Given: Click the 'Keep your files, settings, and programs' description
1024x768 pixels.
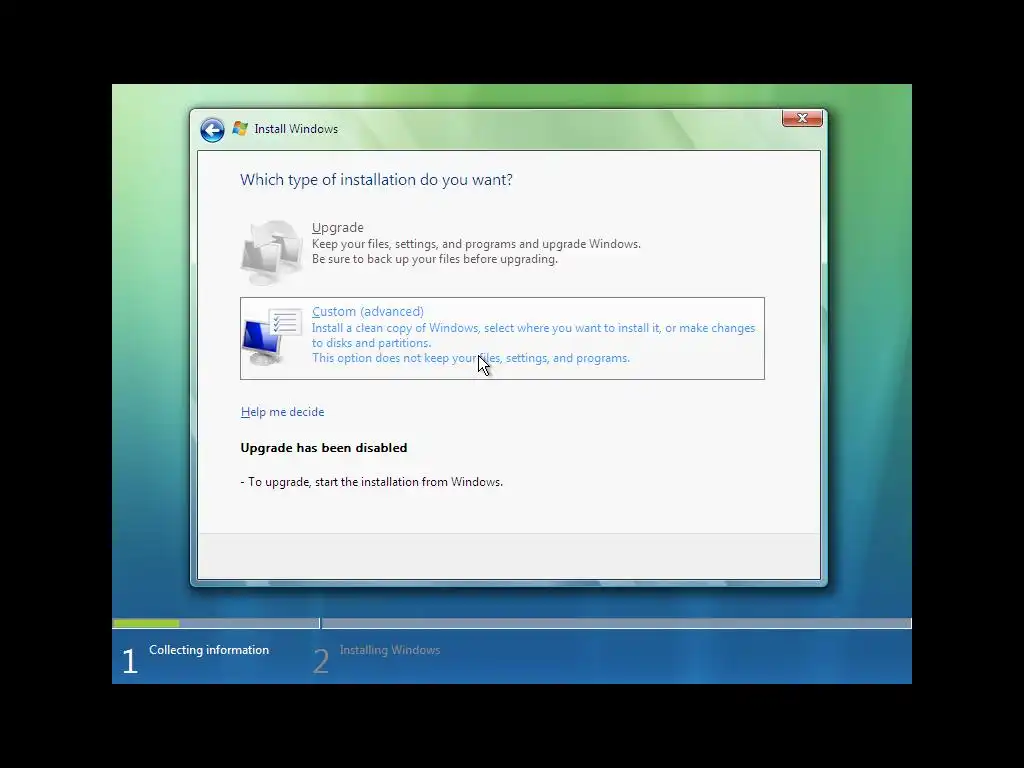Looking at the screenshot, I should coord(476,244).
